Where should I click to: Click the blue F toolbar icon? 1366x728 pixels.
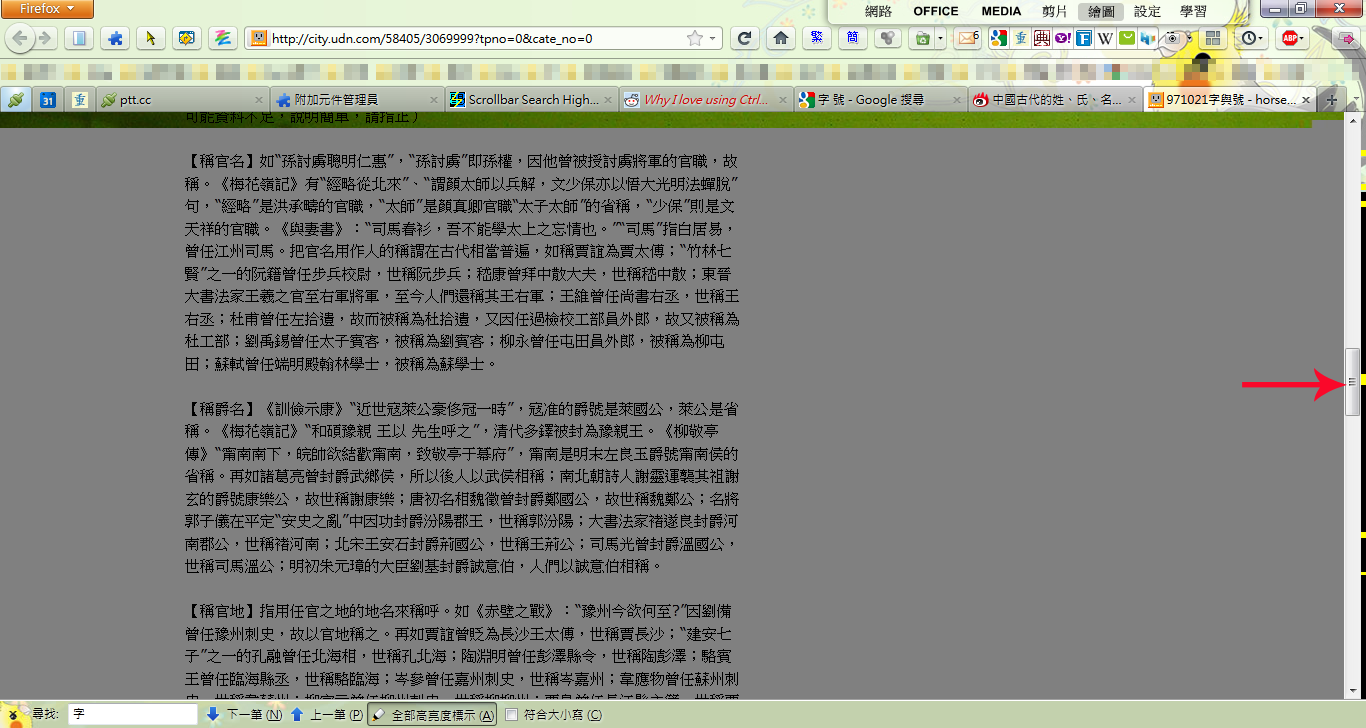coord(1083,39)
